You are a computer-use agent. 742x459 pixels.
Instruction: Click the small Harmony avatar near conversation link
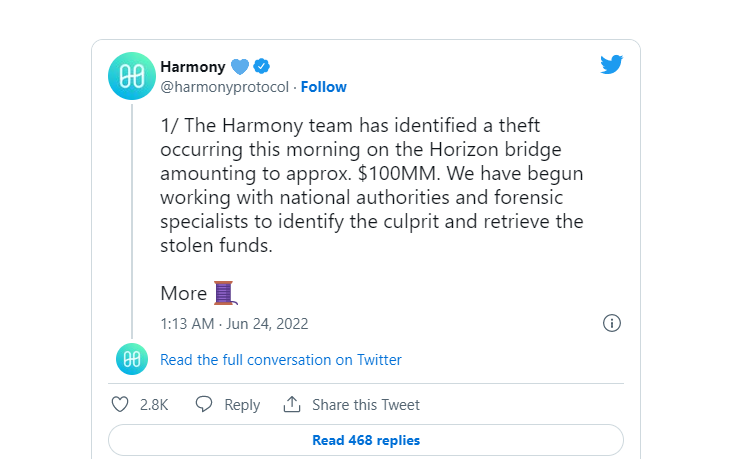coord(132,359)
